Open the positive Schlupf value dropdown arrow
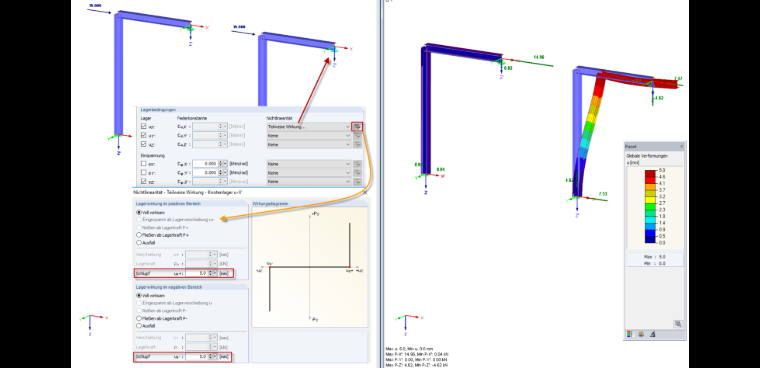 point(215,274)
